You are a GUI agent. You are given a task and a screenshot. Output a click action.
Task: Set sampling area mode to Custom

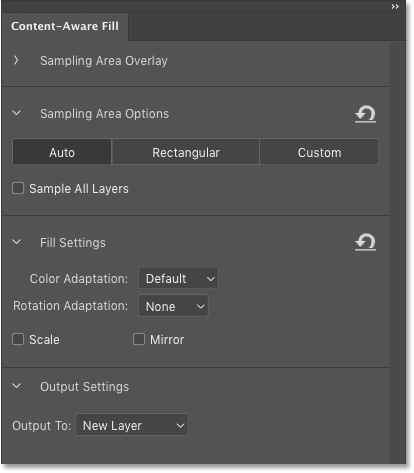click(319, 152)
